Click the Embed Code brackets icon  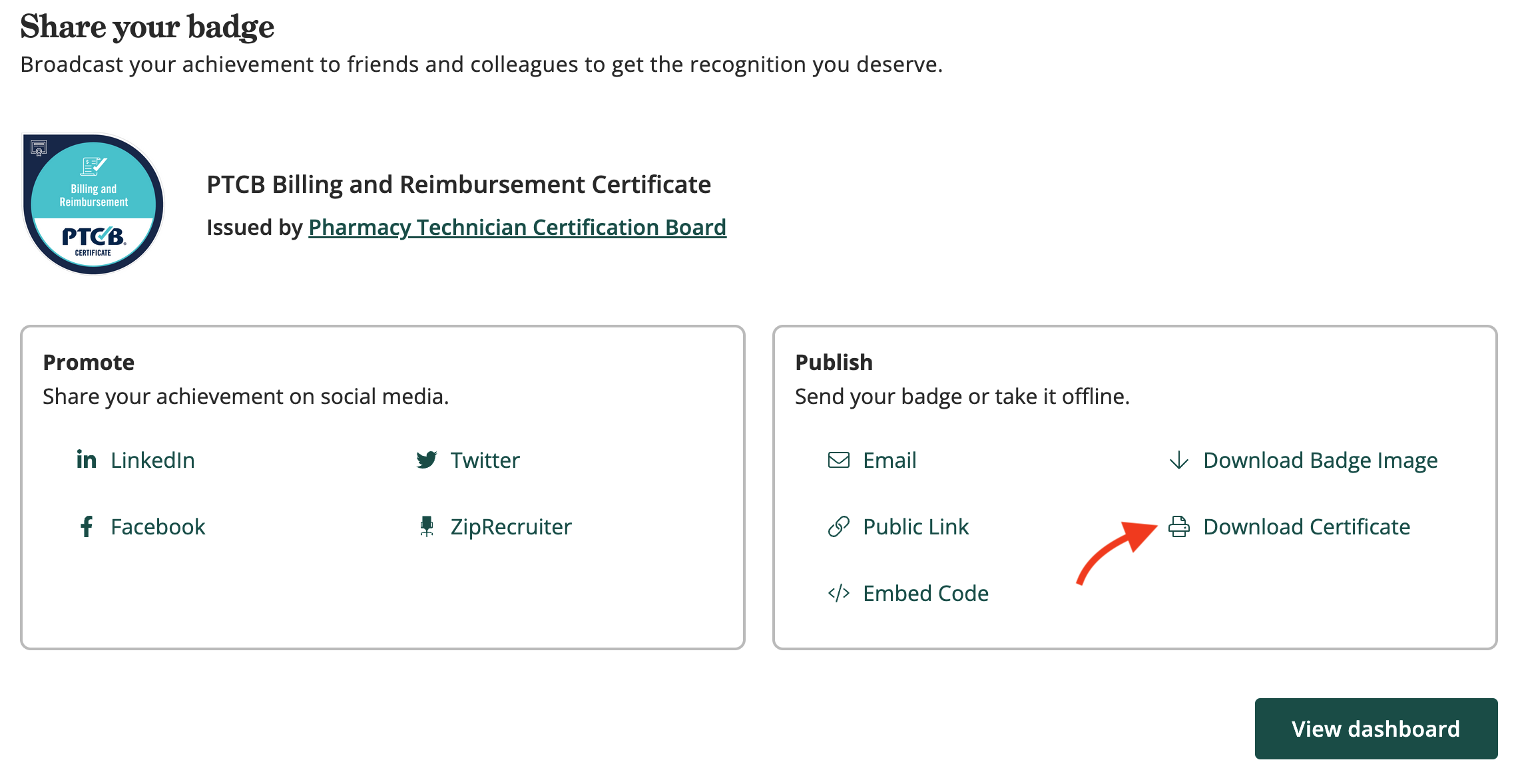tap(839, 593)
